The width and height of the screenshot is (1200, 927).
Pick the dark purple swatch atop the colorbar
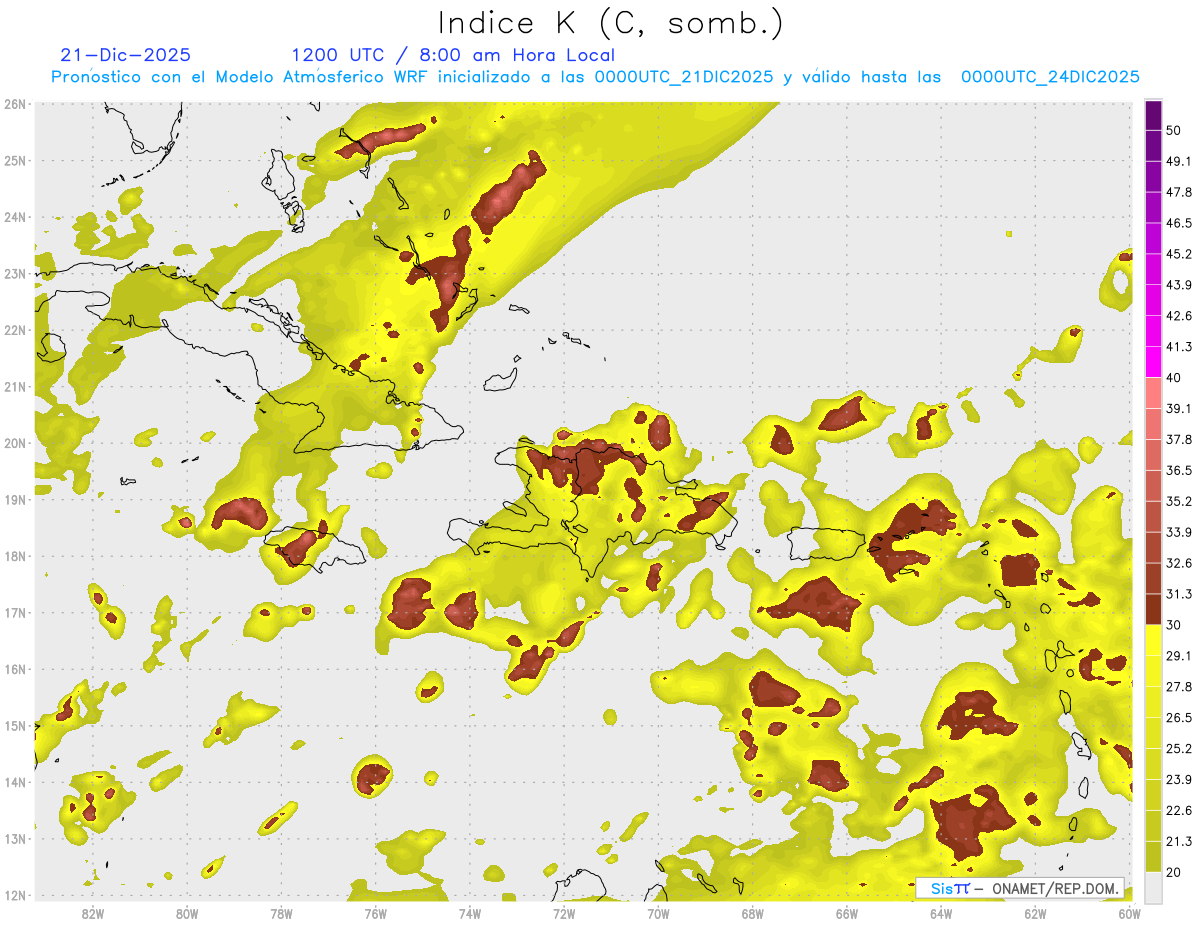pyautogui.click(x=1153, y=115)
